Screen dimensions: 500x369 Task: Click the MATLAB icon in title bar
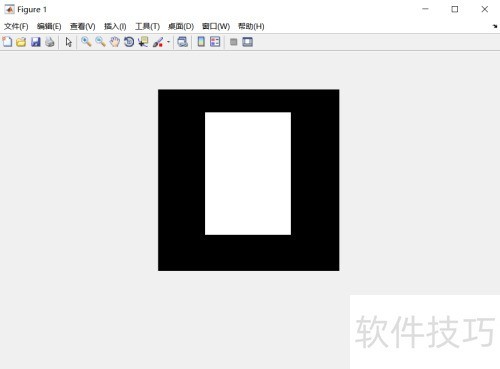click(x=9, y=9)
